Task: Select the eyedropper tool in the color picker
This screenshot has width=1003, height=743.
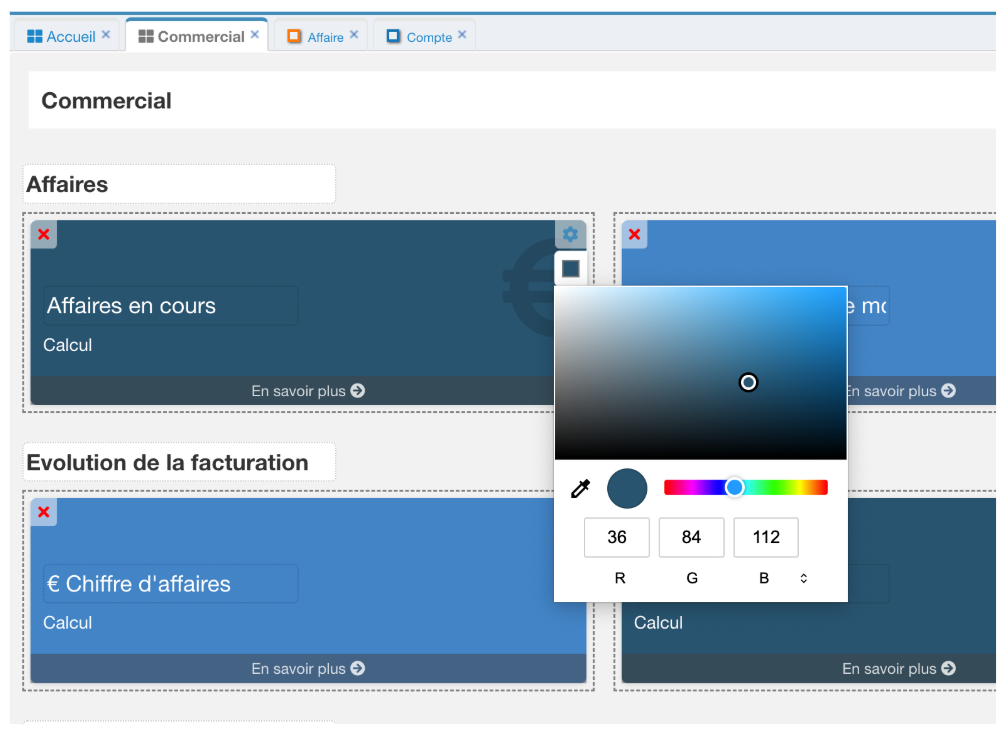Action: click(x=581, y=488)
